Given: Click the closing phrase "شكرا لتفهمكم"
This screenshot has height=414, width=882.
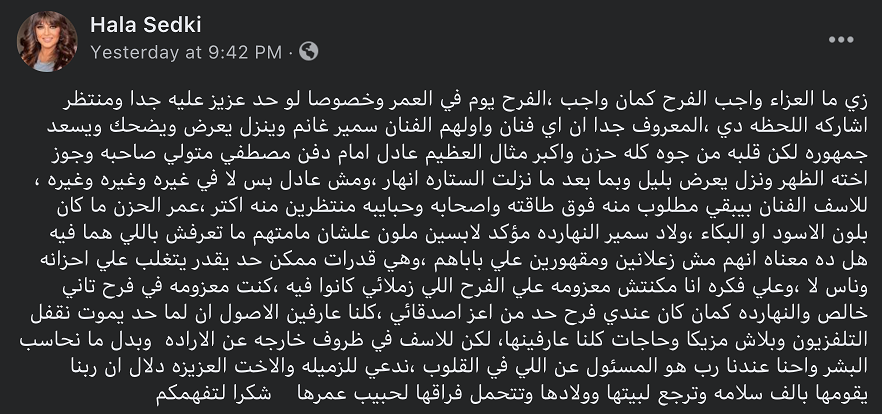Looking at the screenshot, I should click(x=213, y=393).
